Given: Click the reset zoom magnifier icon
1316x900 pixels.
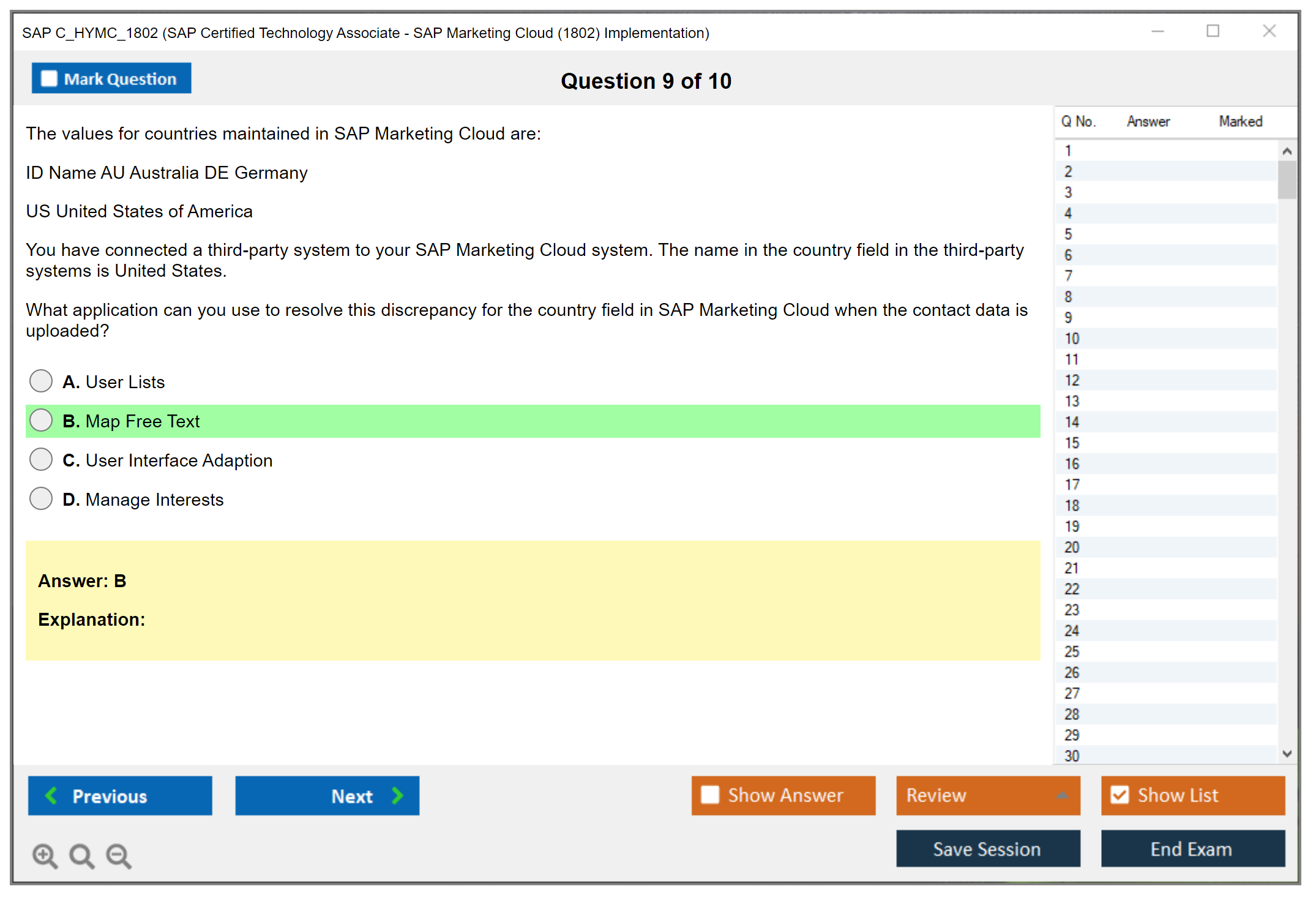Looking at the screenshot, I should [81, 855].
